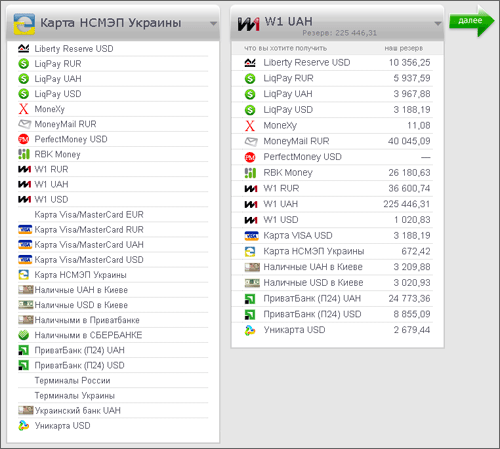The height and width of the screenshot is (449, 500).
Task: Open the W1 UAH dropdown arrow
Action: 438,24
